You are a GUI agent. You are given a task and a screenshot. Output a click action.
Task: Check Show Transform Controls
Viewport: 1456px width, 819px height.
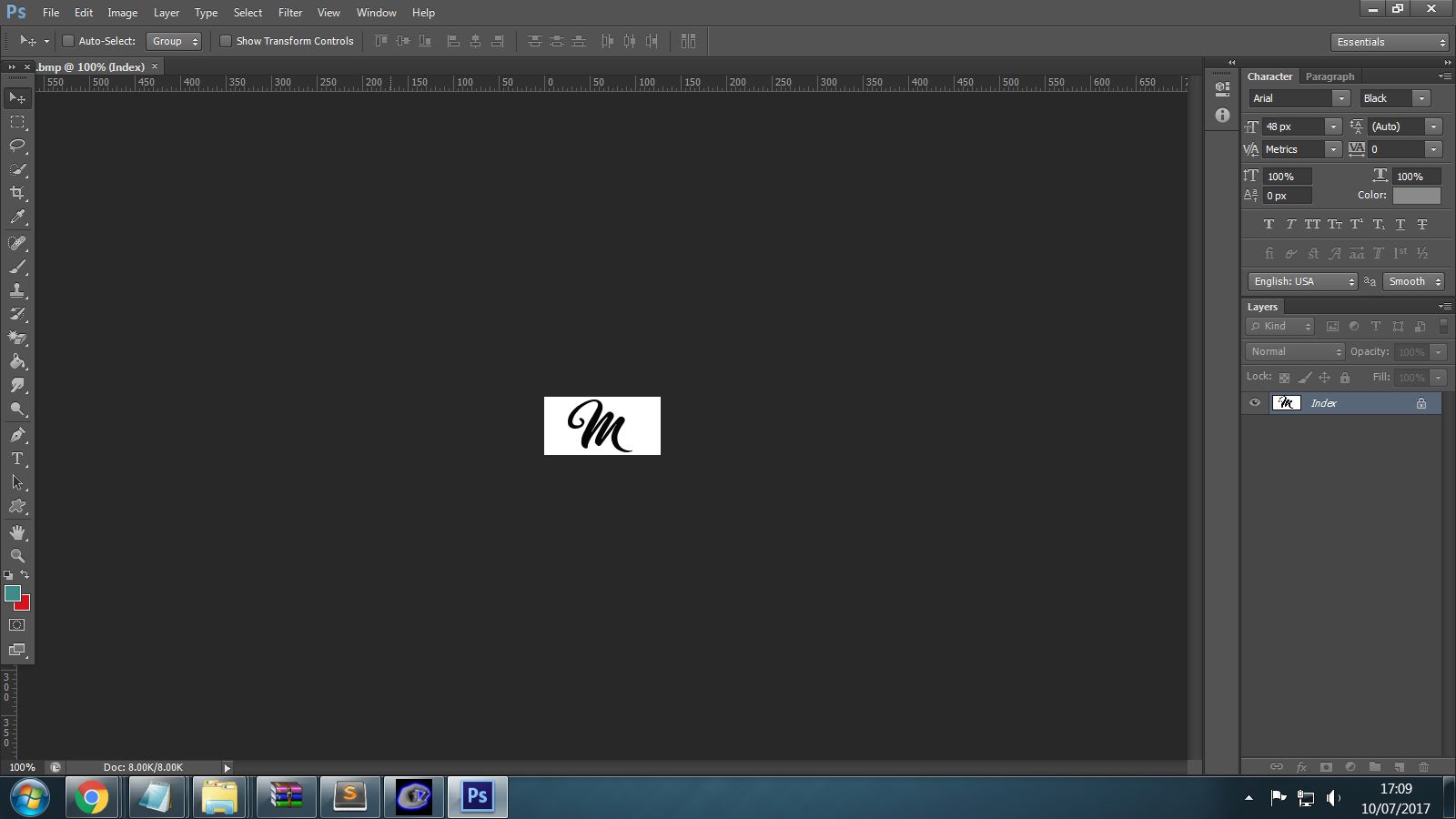click(226, 41)
